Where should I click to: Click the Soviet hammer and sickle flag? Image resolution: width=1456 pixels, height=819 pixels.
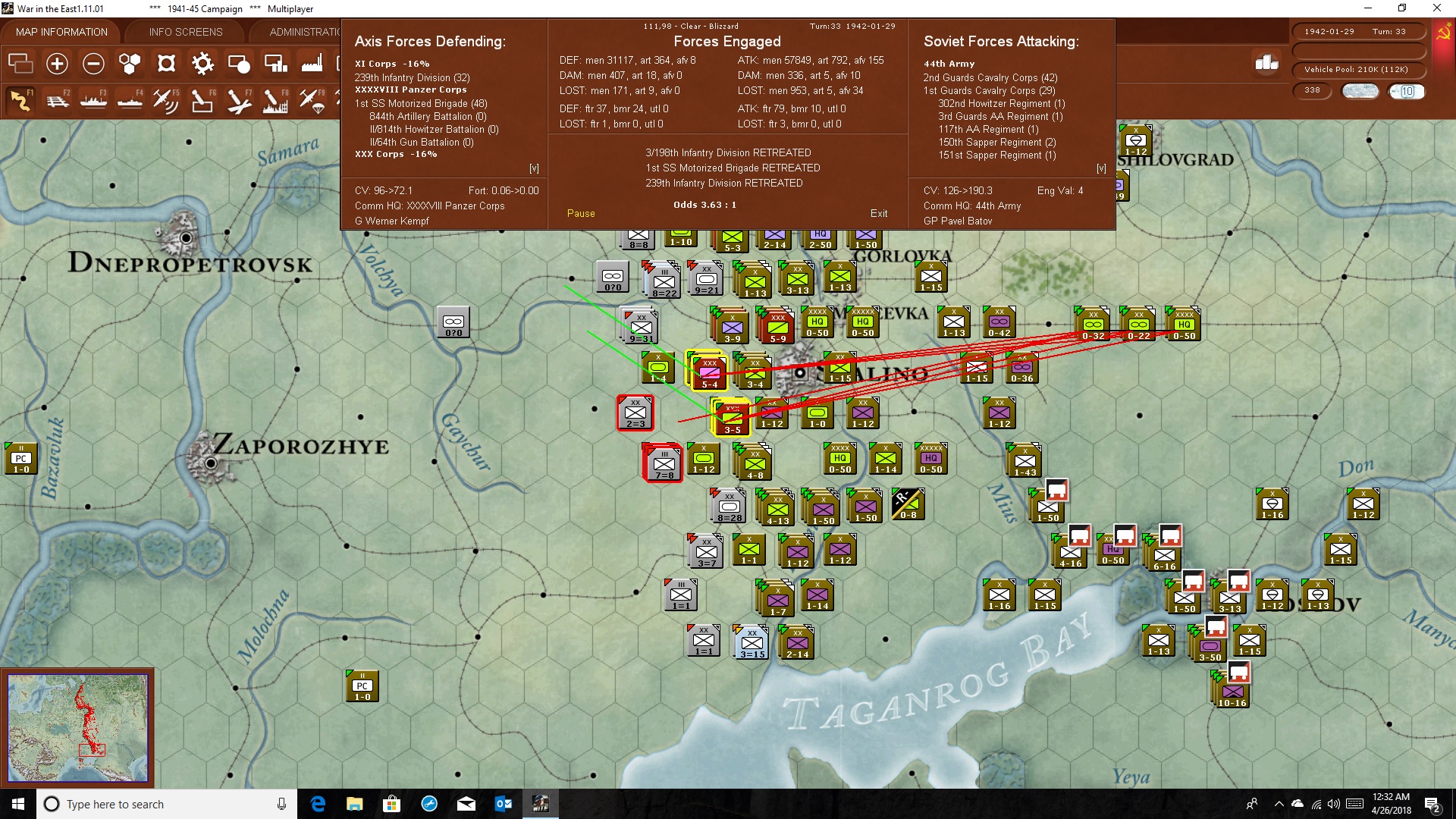tap(1443, 33)
